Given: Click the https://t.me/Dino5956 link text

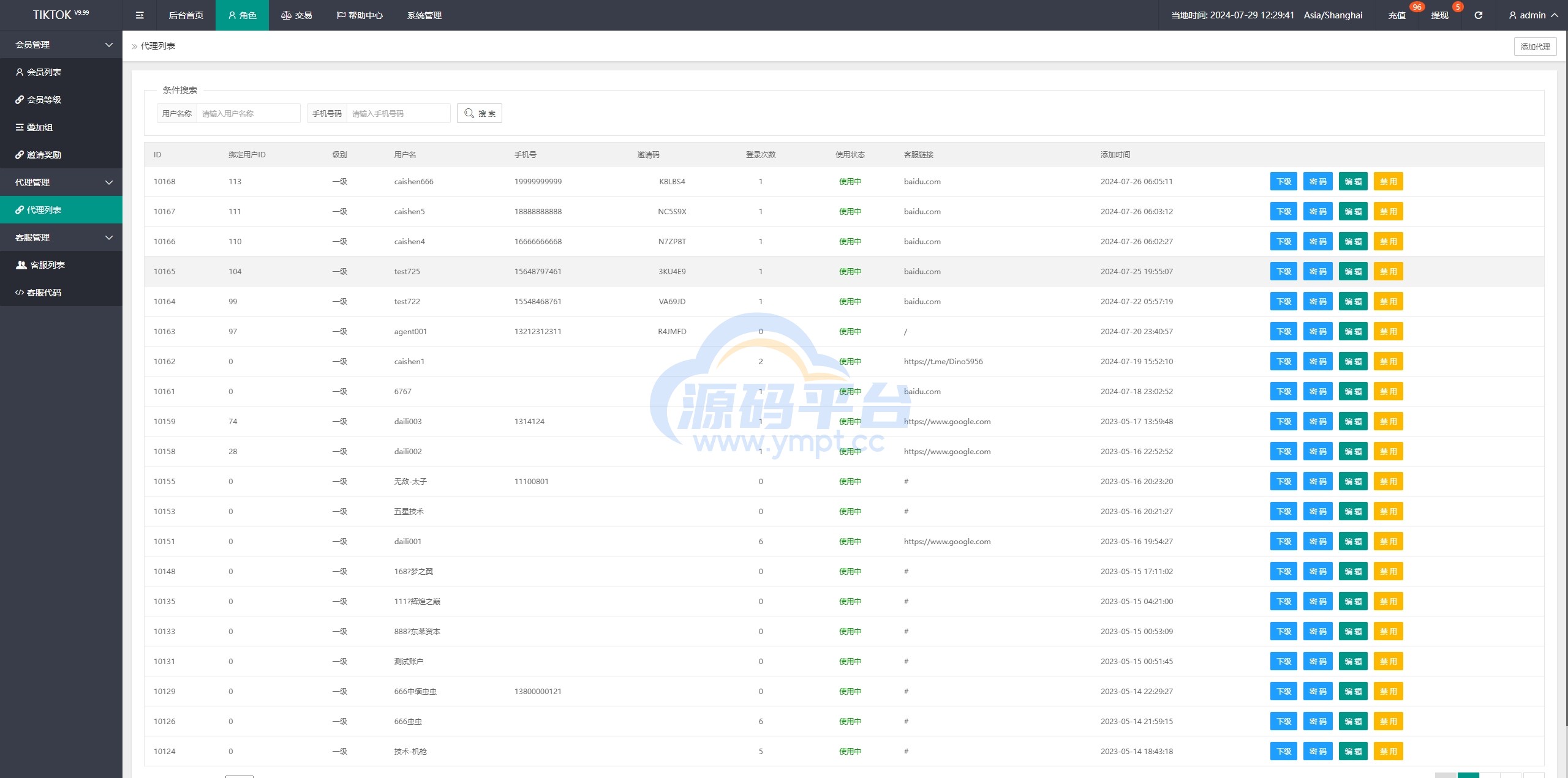Looking at the screenshot, I should pos(943,361).
